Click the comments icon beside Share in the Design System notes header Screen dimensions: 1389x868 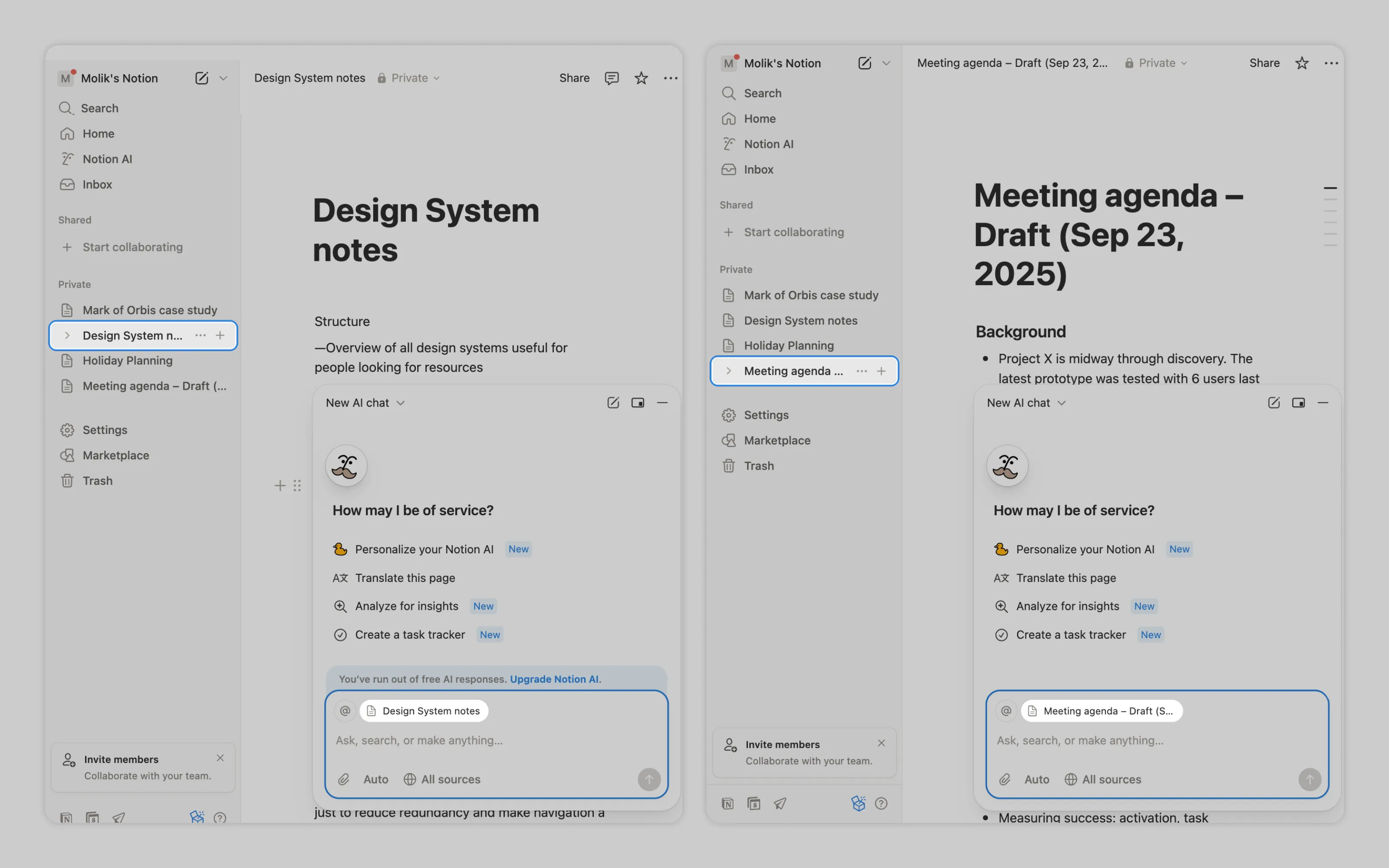click(611, 78)
